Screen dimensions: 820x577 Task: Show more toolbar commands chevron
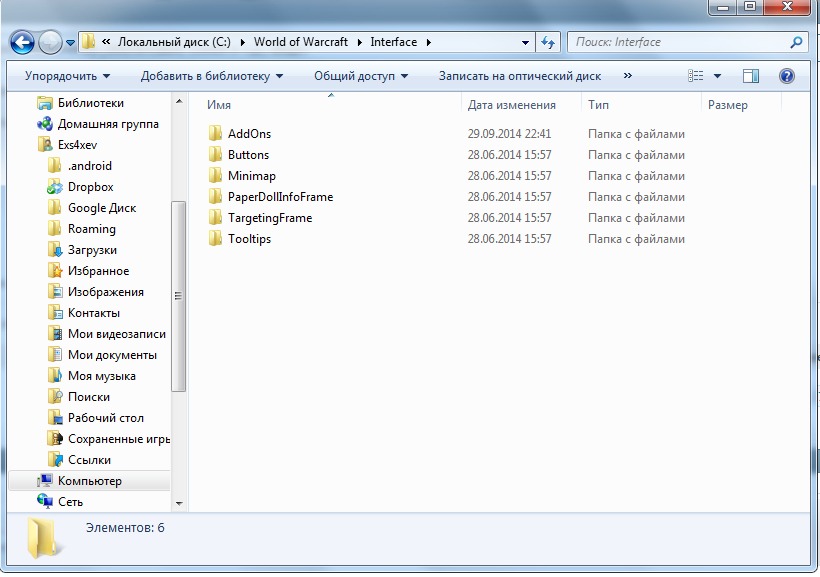click(628, 76)
